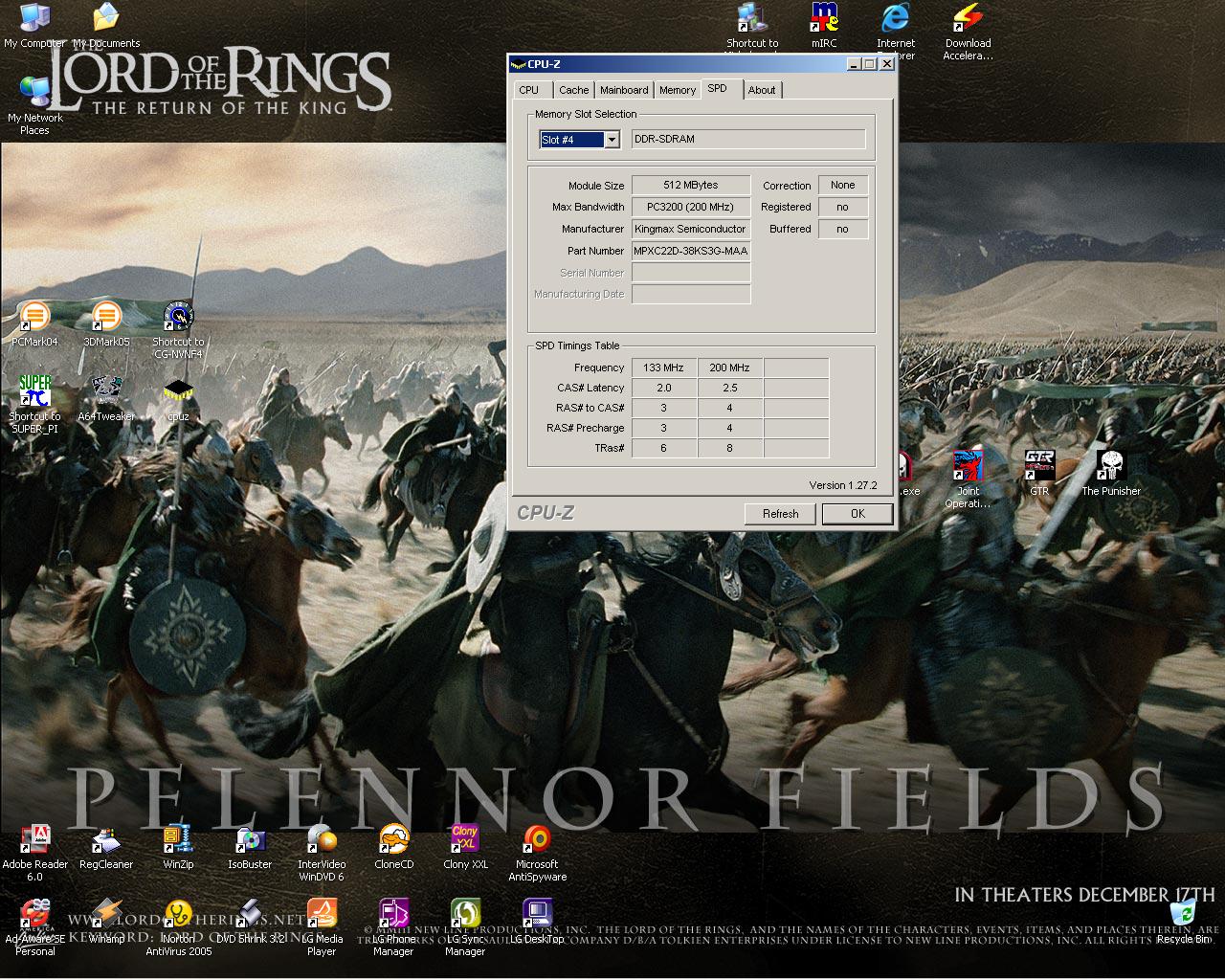Viewport: 1225px width, 980px height.
Task: Open My Network Places icon
Action: coord(35,105)
